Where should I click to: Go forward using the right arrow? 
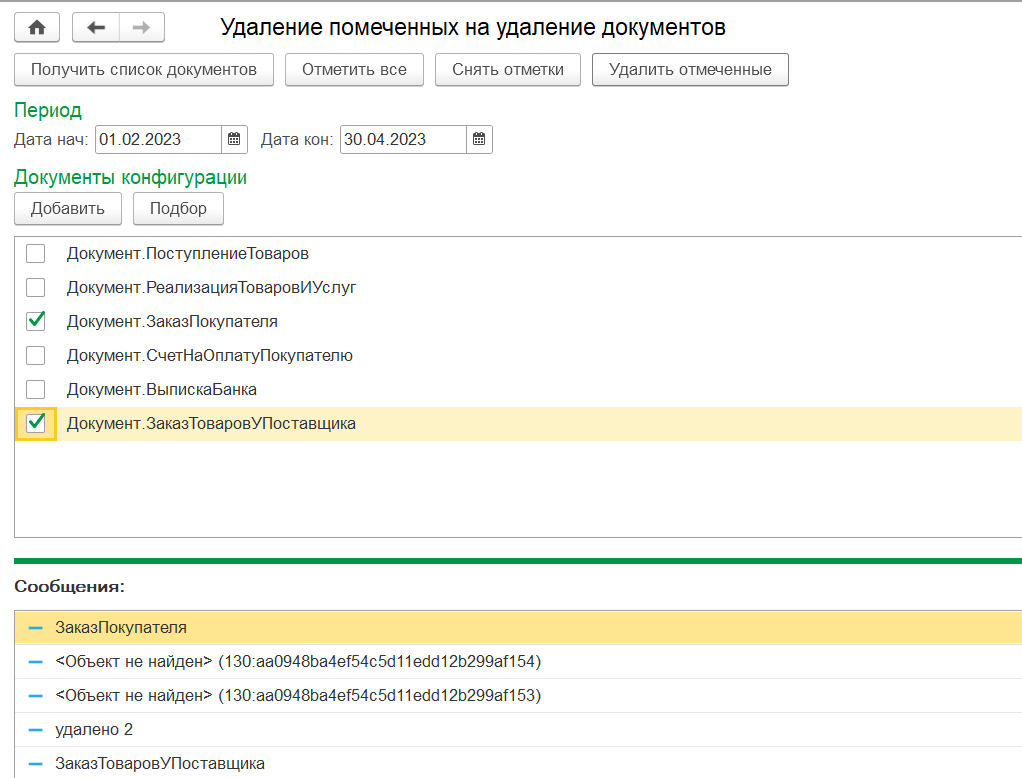(141, 28)
